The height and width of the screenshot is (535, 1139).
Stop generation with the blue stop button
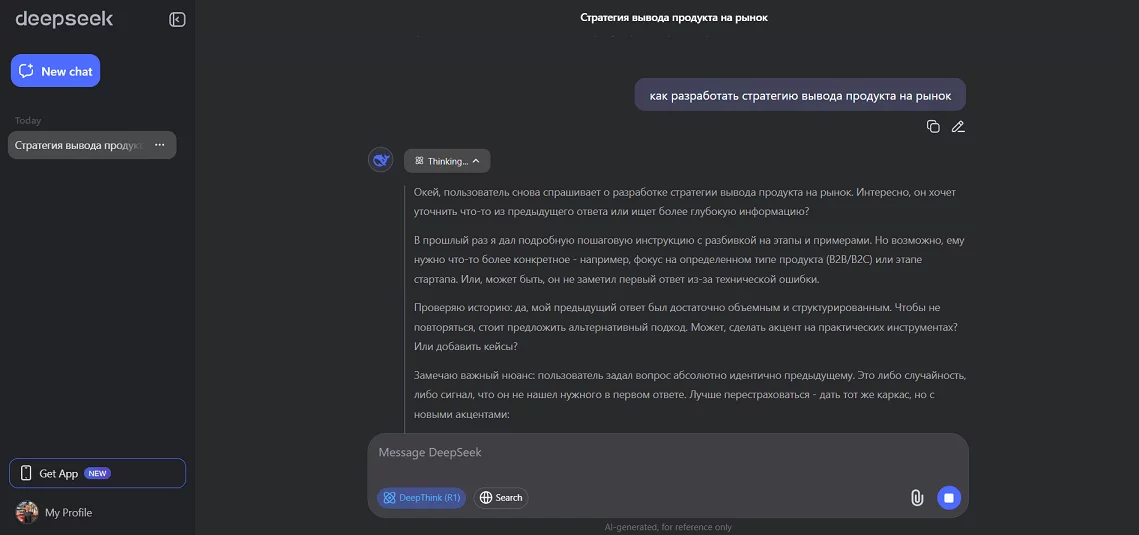949,498
